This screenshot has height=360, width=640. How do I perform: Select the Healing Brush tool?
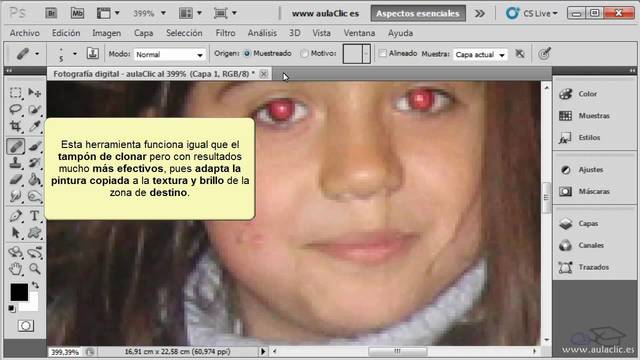pos(16,146)
